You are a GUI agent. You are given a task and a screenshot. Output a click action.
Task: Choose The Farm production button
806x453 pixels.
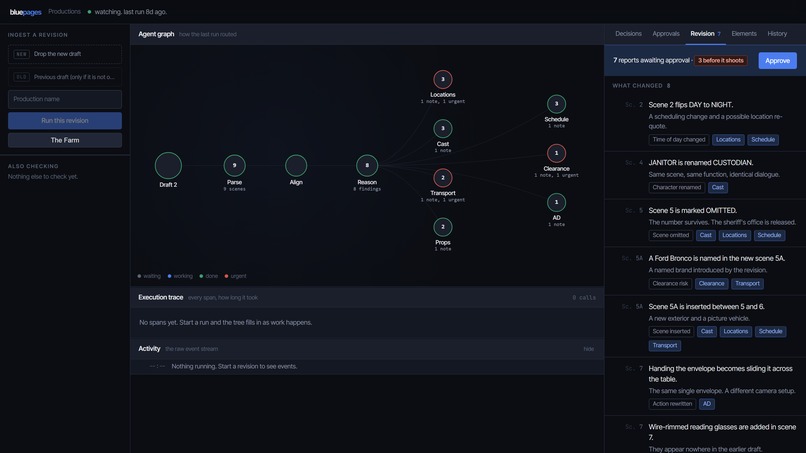(x=65, y=140)
